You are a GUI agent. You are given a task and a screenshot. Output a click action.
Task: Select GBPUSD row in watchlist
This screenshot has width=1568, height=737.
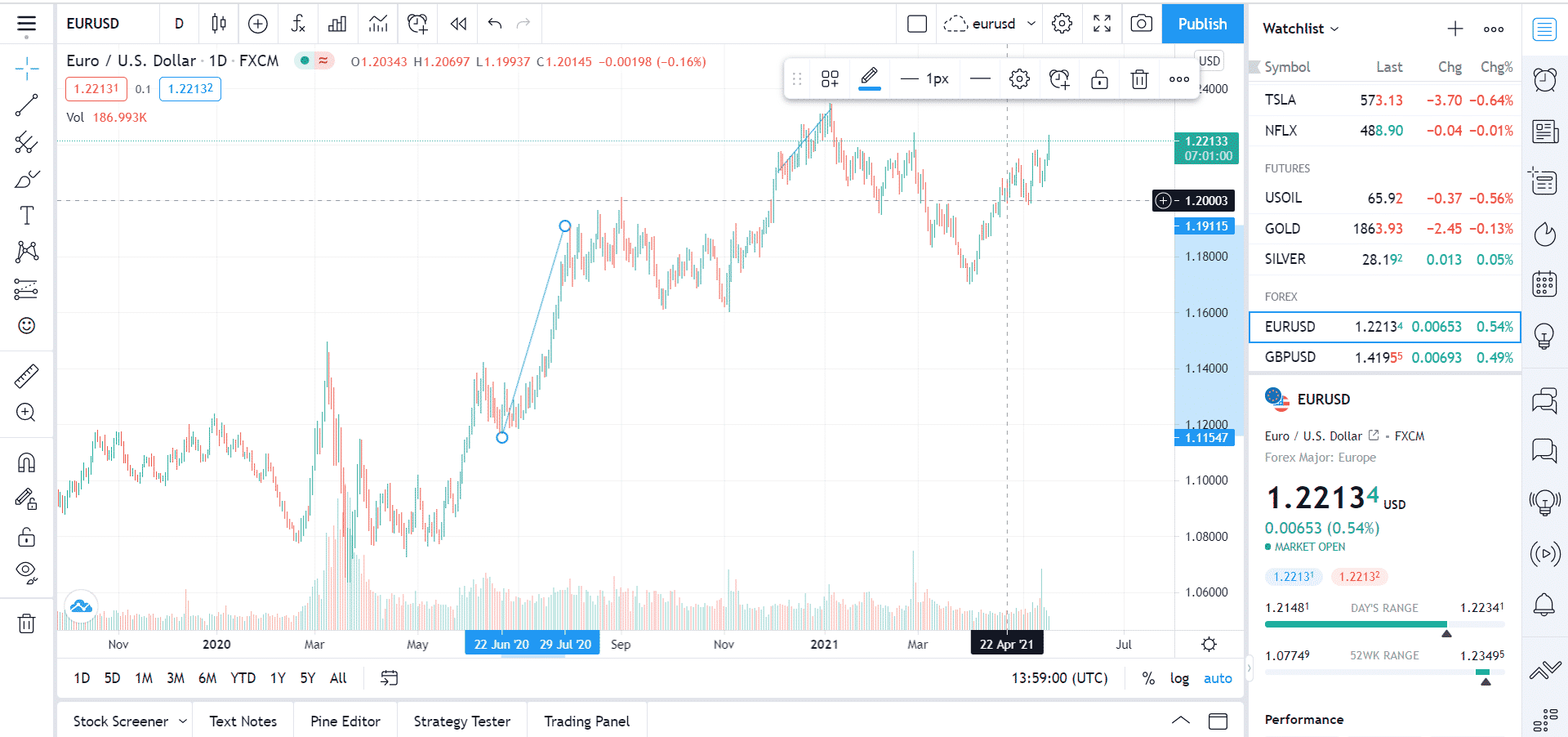tap(1384, 357)
